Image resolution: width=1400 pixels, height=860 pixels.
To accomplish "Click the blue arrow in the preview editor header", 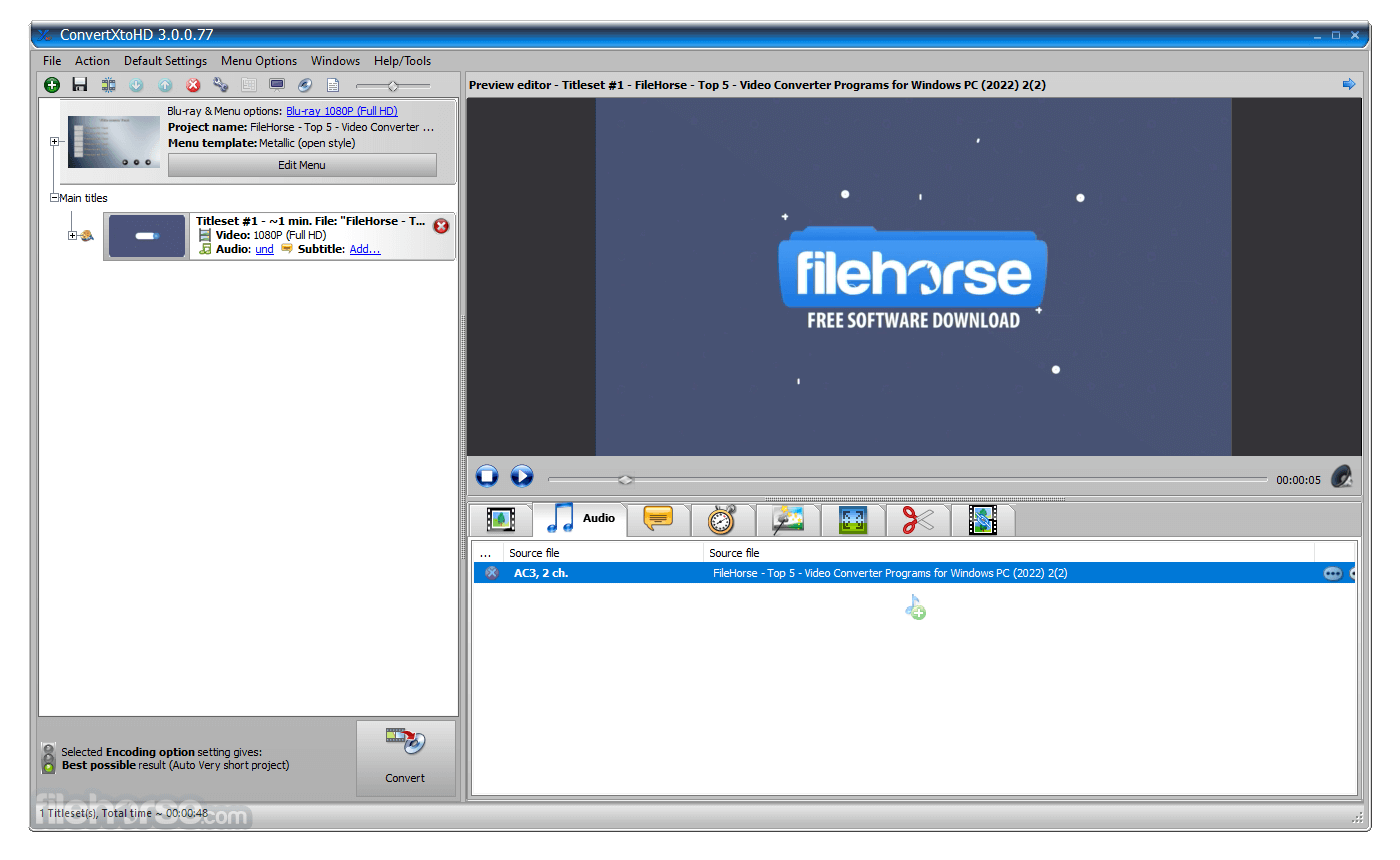I will (x=1349, y=84).
